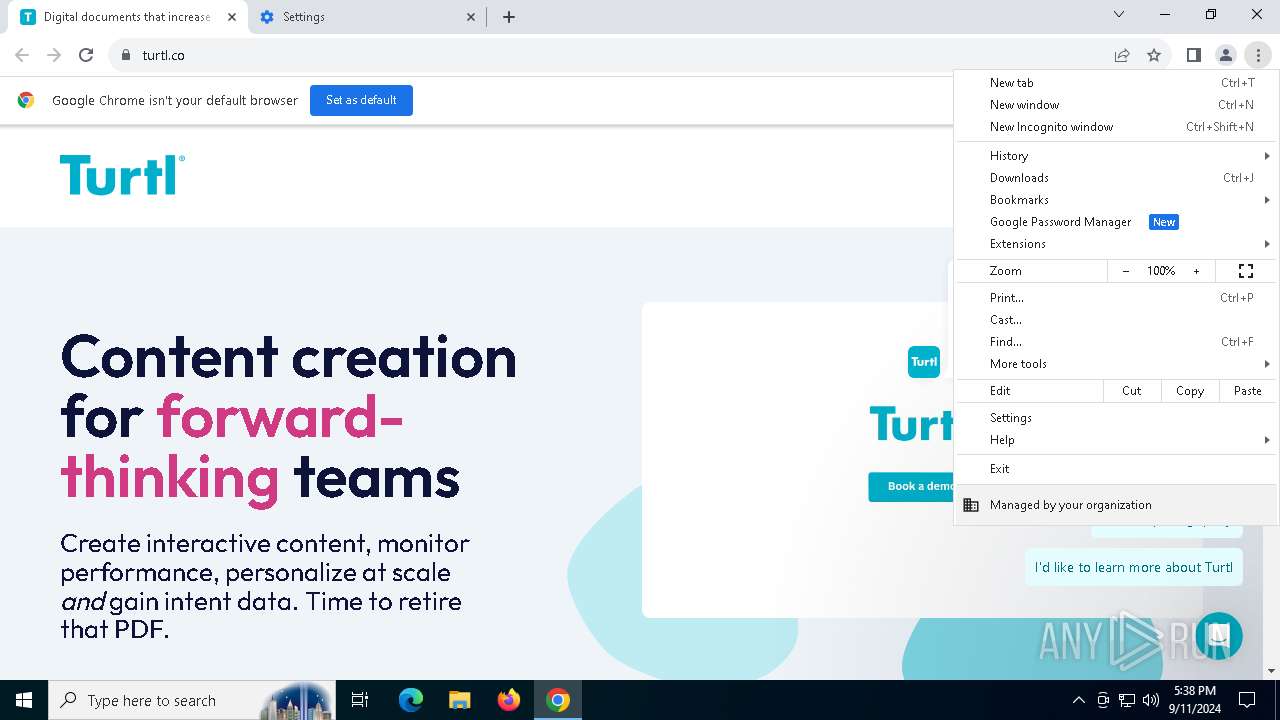Open the volume control icon

pos(1151,700)
